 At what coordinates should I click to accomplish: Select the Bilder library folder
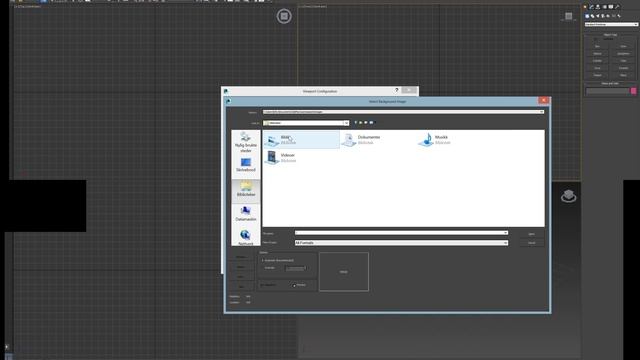click(301, 140)
